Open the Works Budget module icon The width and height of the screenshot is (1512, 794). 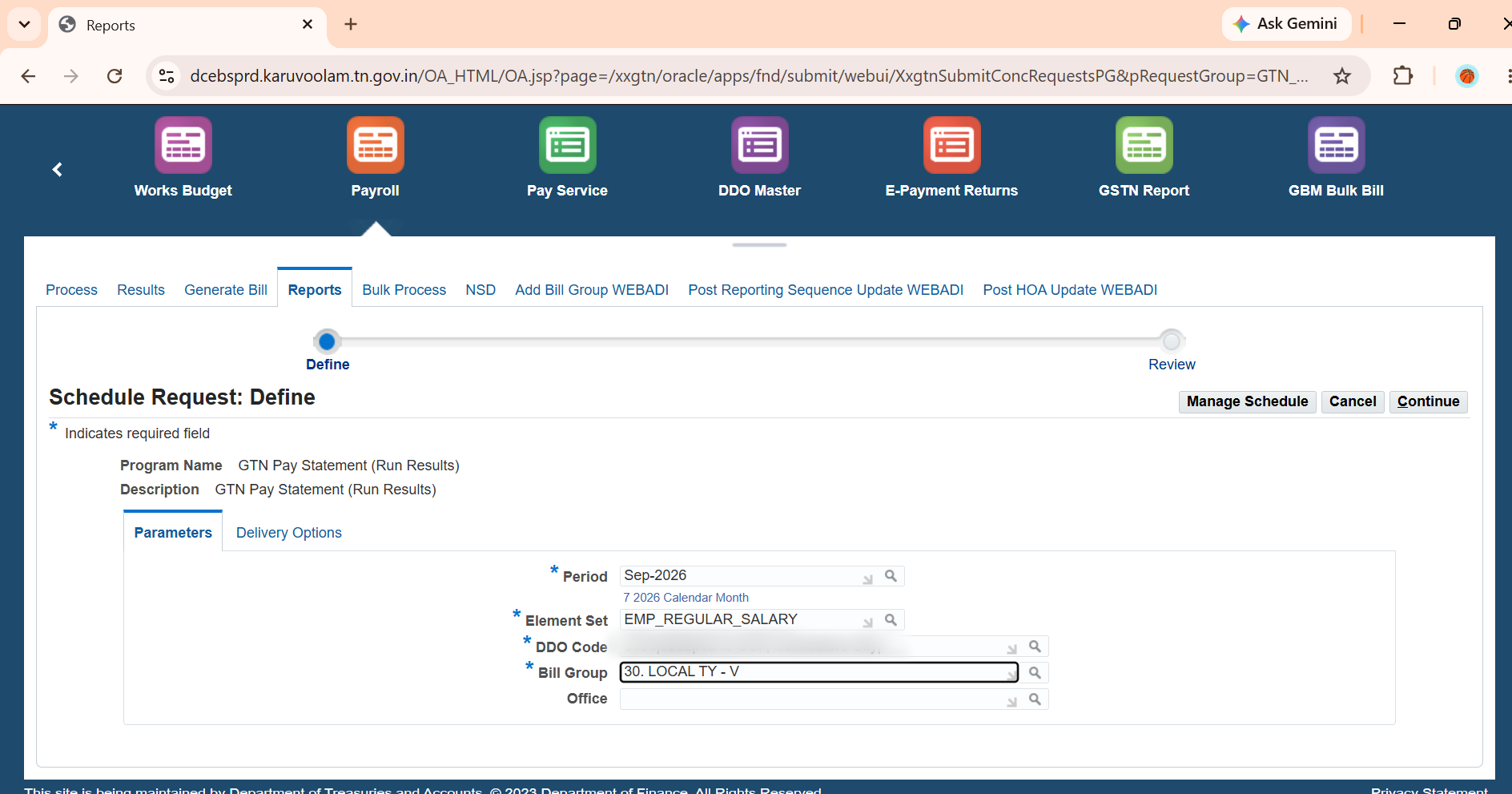[183, 145]
